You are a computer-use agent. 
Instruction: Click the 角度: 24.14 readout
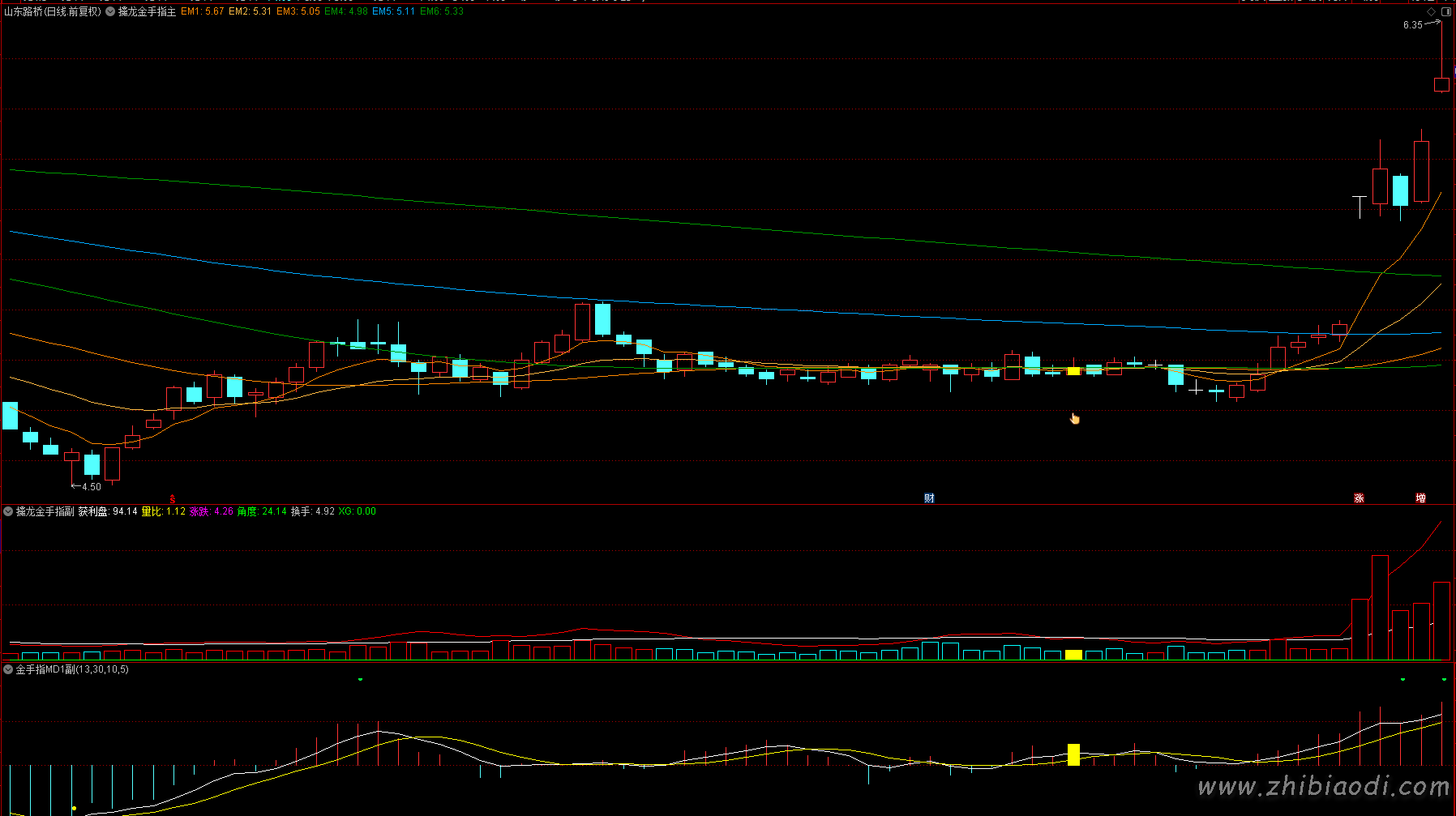point(262,511)
